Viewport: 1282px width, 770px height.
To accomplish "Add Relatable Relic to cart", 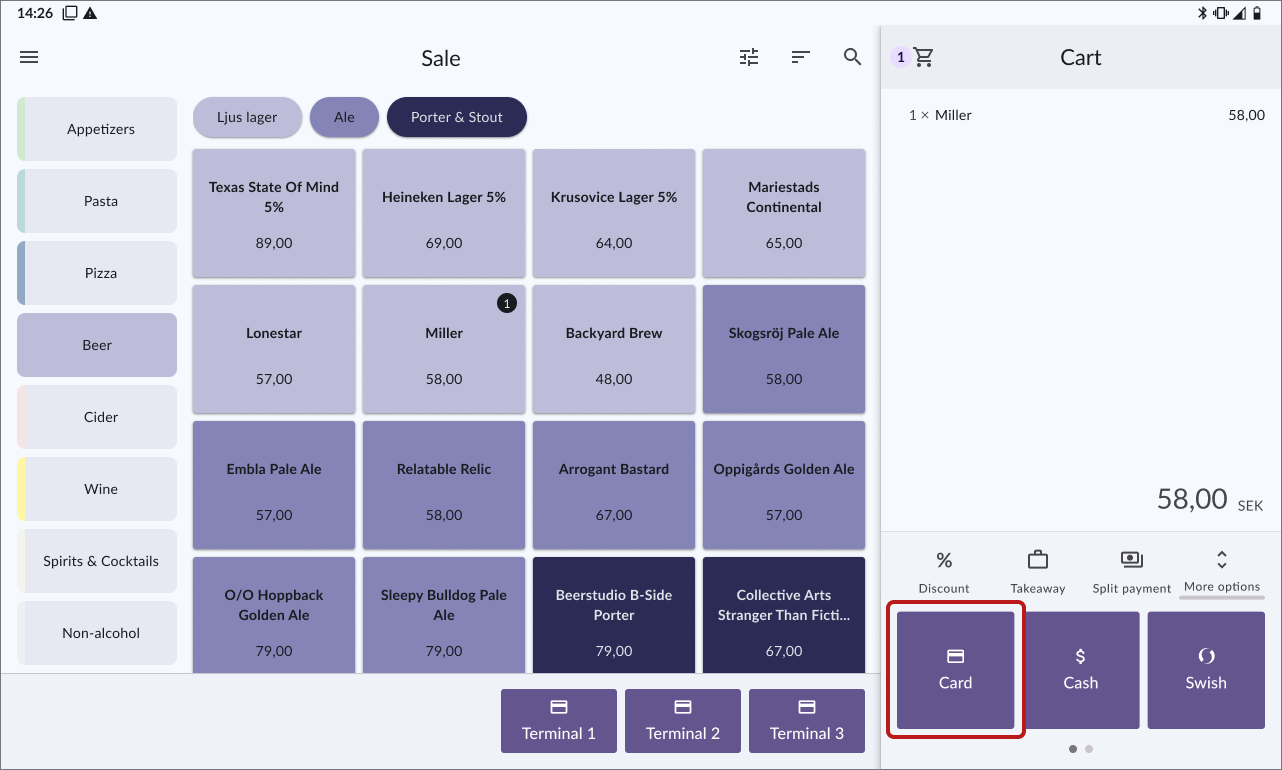I will 444,485.
